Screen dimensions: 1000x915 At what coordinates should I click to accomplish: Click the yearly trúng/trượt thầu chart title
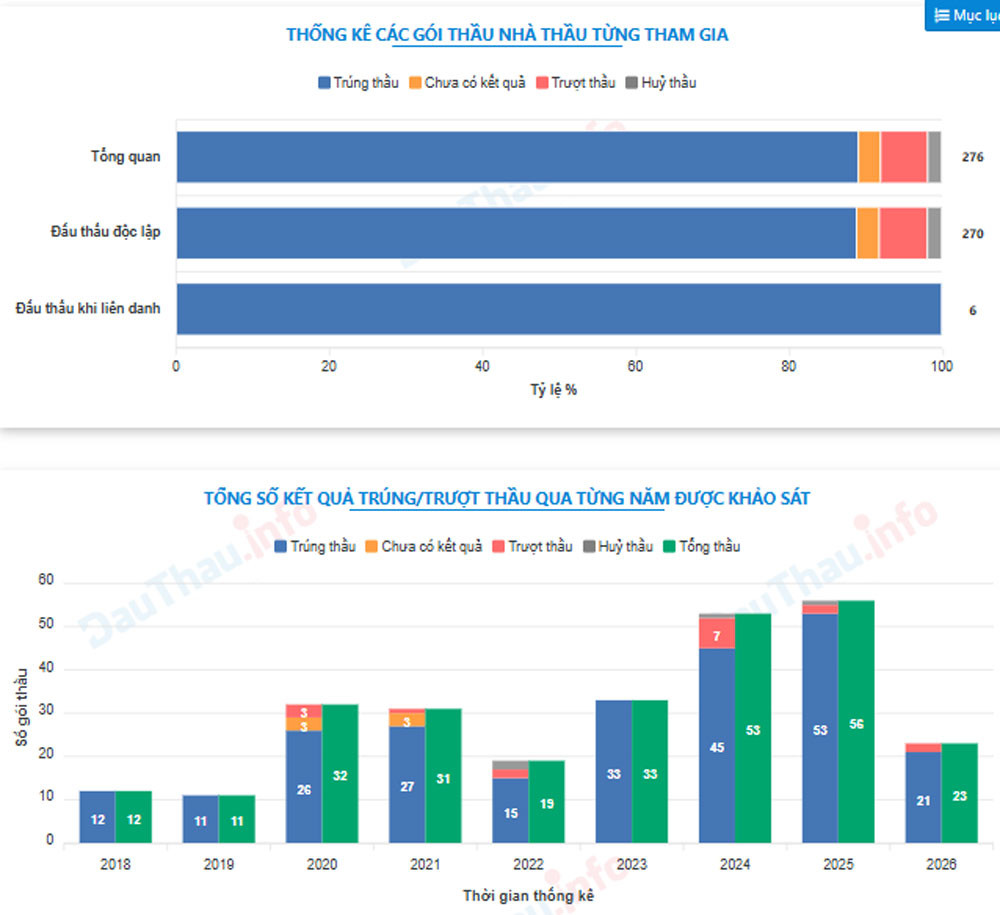507,498
